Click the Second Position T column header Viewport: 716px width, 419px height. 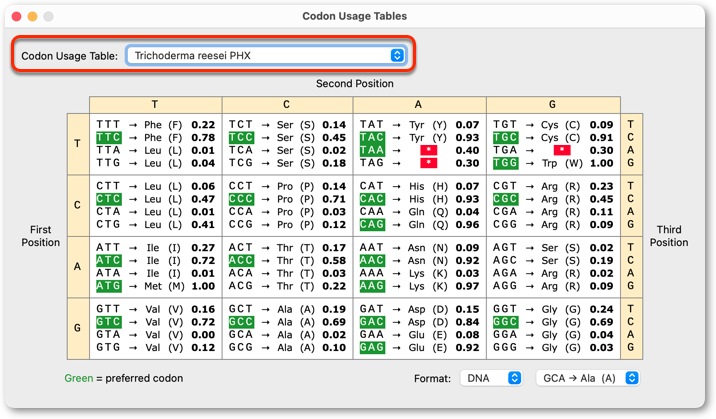(x=155, y=105)
